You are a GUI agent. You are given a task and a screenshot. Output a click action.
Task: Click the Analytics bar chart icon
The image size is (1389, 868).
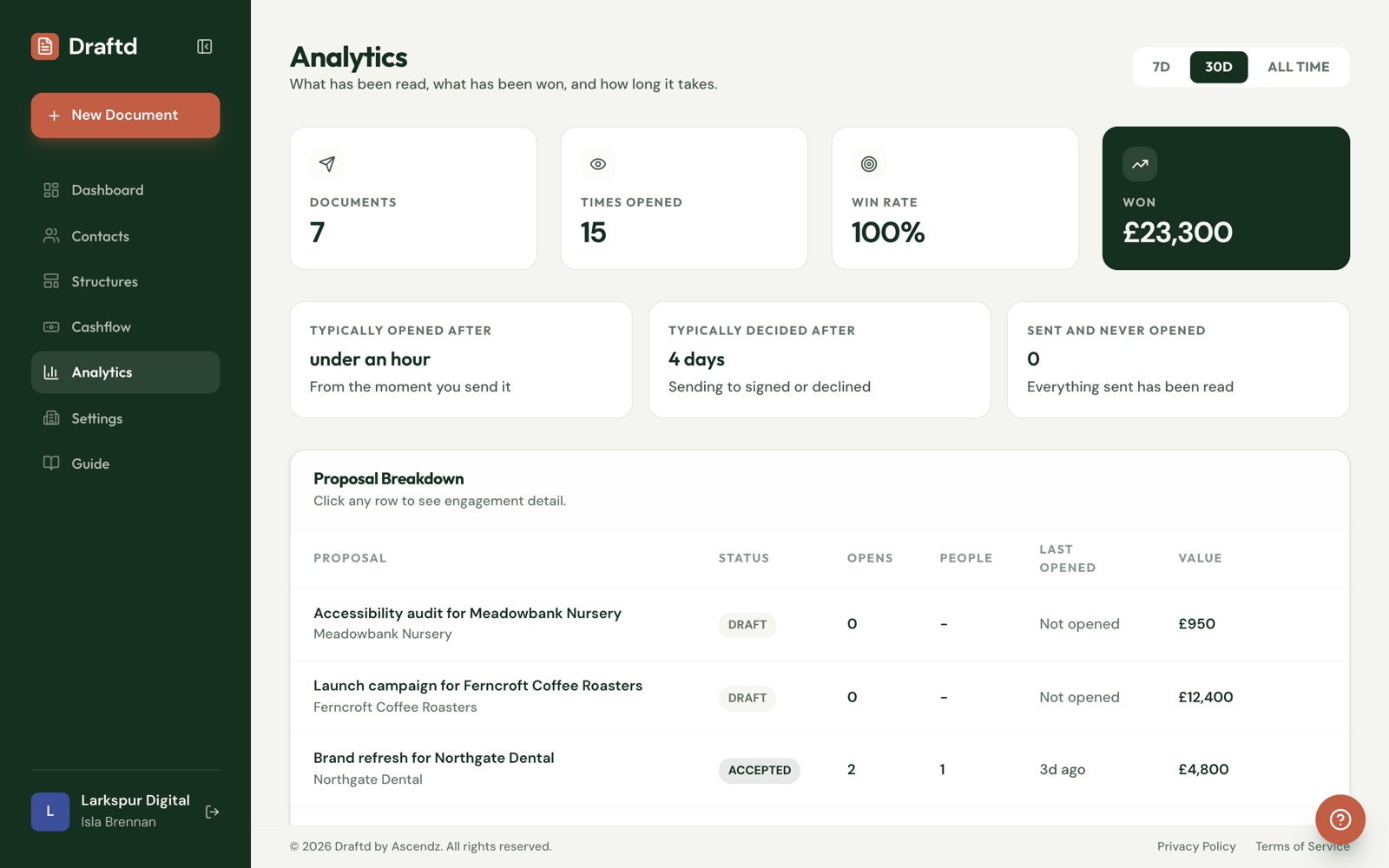click(x=51, y=372)
